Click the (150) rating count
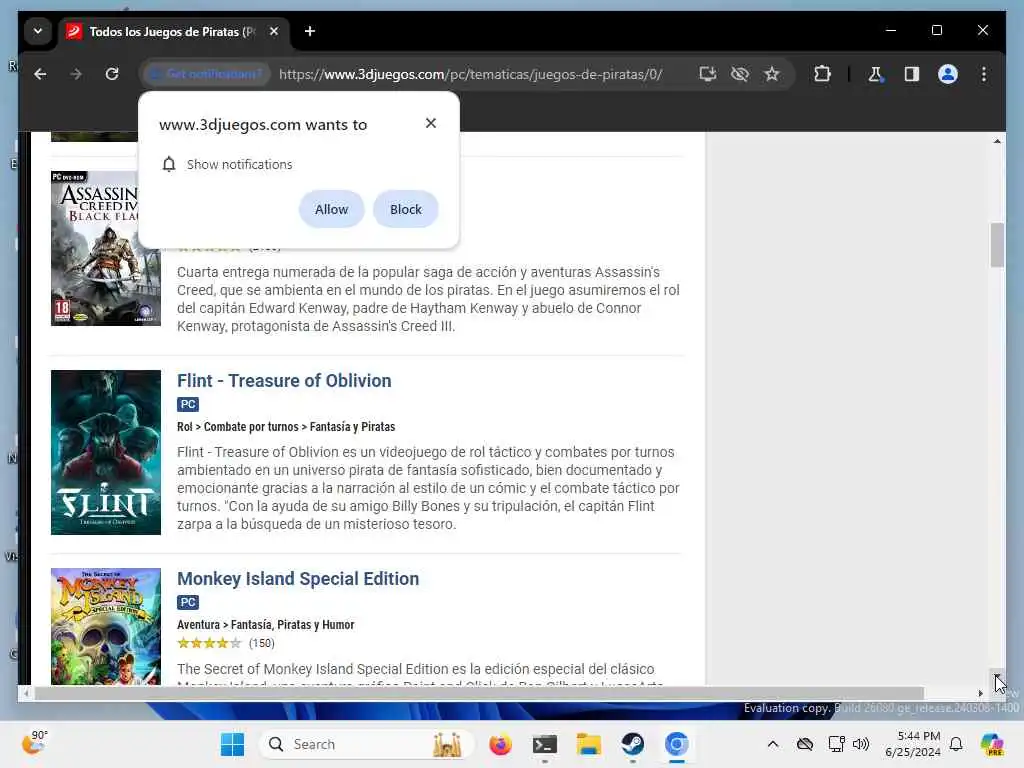The image size is (1024, 768). (x=261, y=643)
